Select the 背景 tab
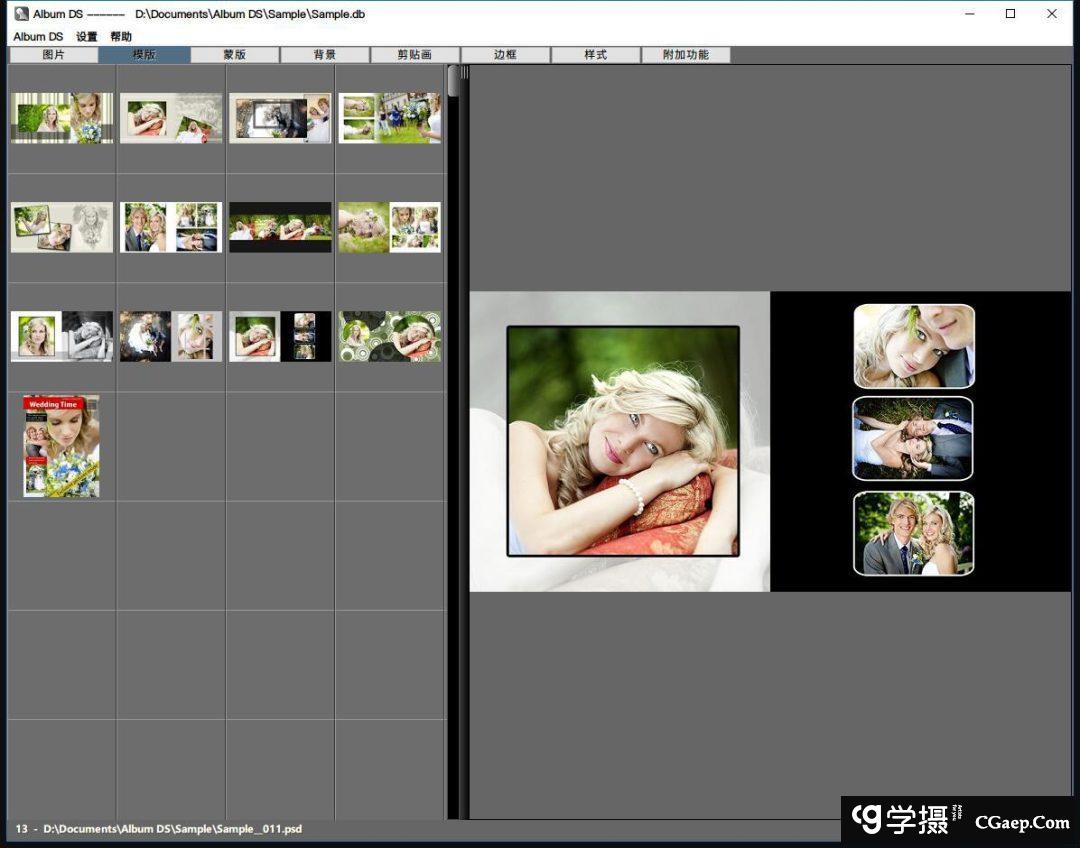 click(325, 55)
